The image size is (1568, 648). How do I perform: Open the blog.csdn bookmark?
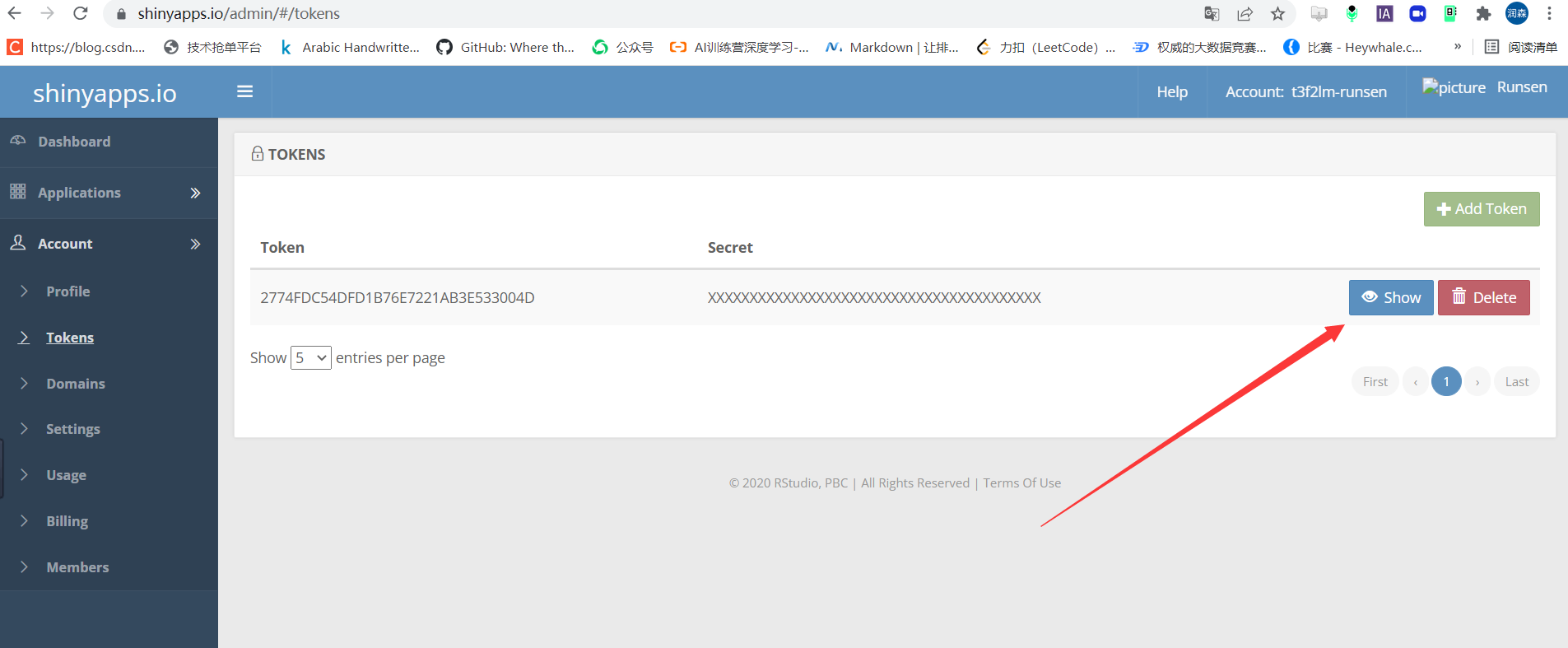coord(77,47)
